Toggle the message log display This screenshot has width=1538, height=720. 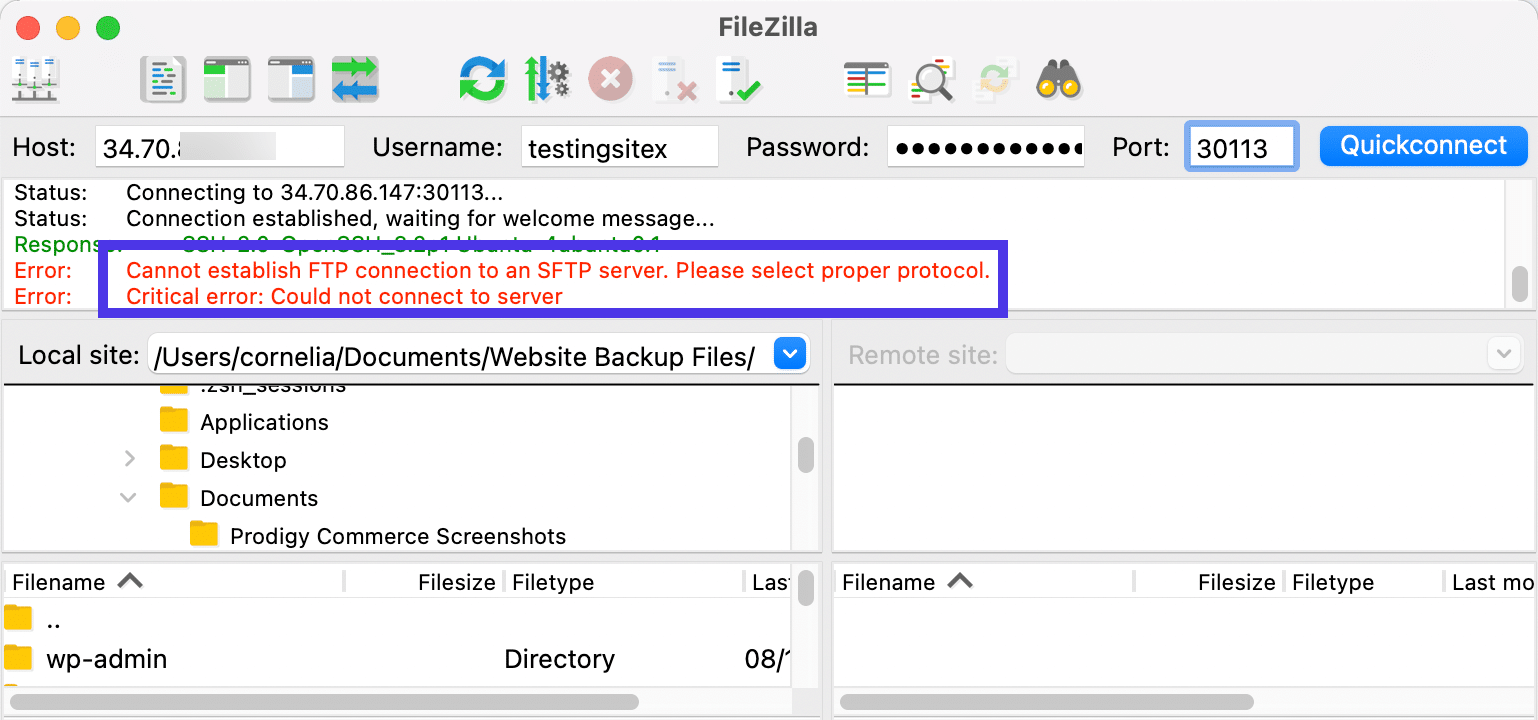163,80
